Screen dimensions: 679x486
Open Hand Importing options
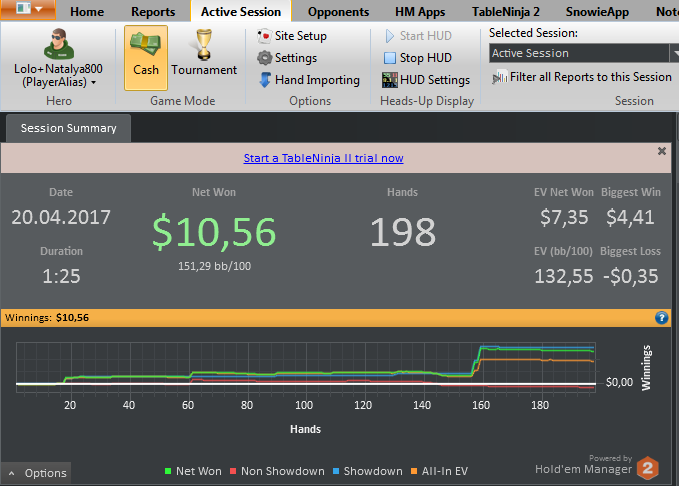coord(309,80)
